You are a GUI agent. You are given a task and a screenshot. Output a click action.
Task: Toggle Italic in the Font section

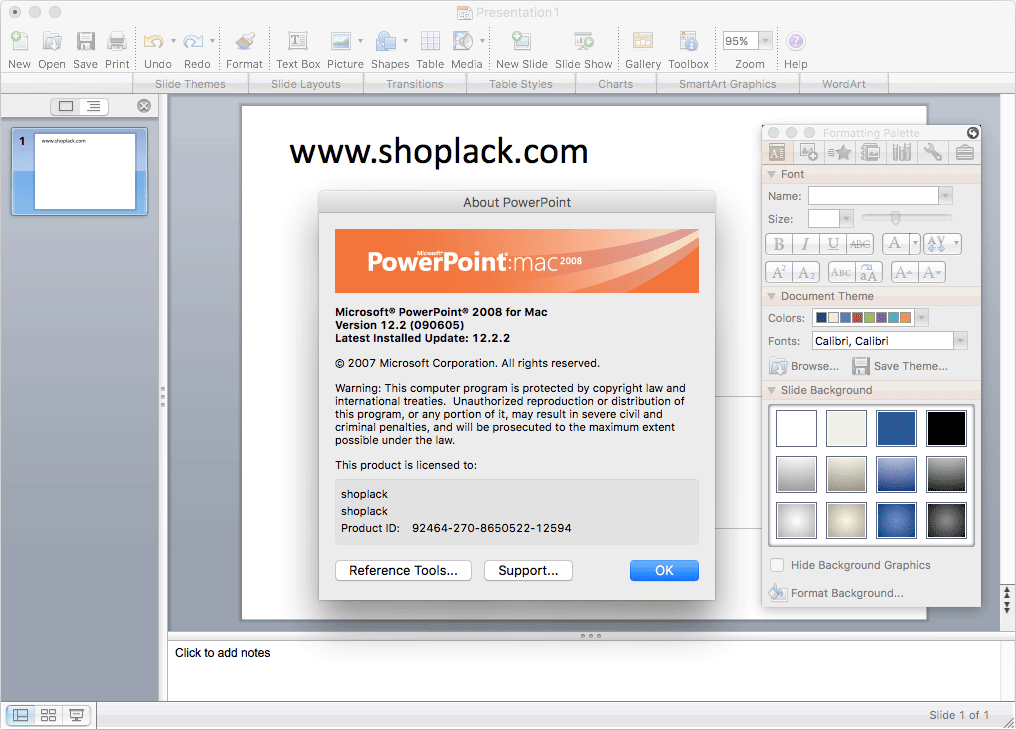[x=805, y=244]
